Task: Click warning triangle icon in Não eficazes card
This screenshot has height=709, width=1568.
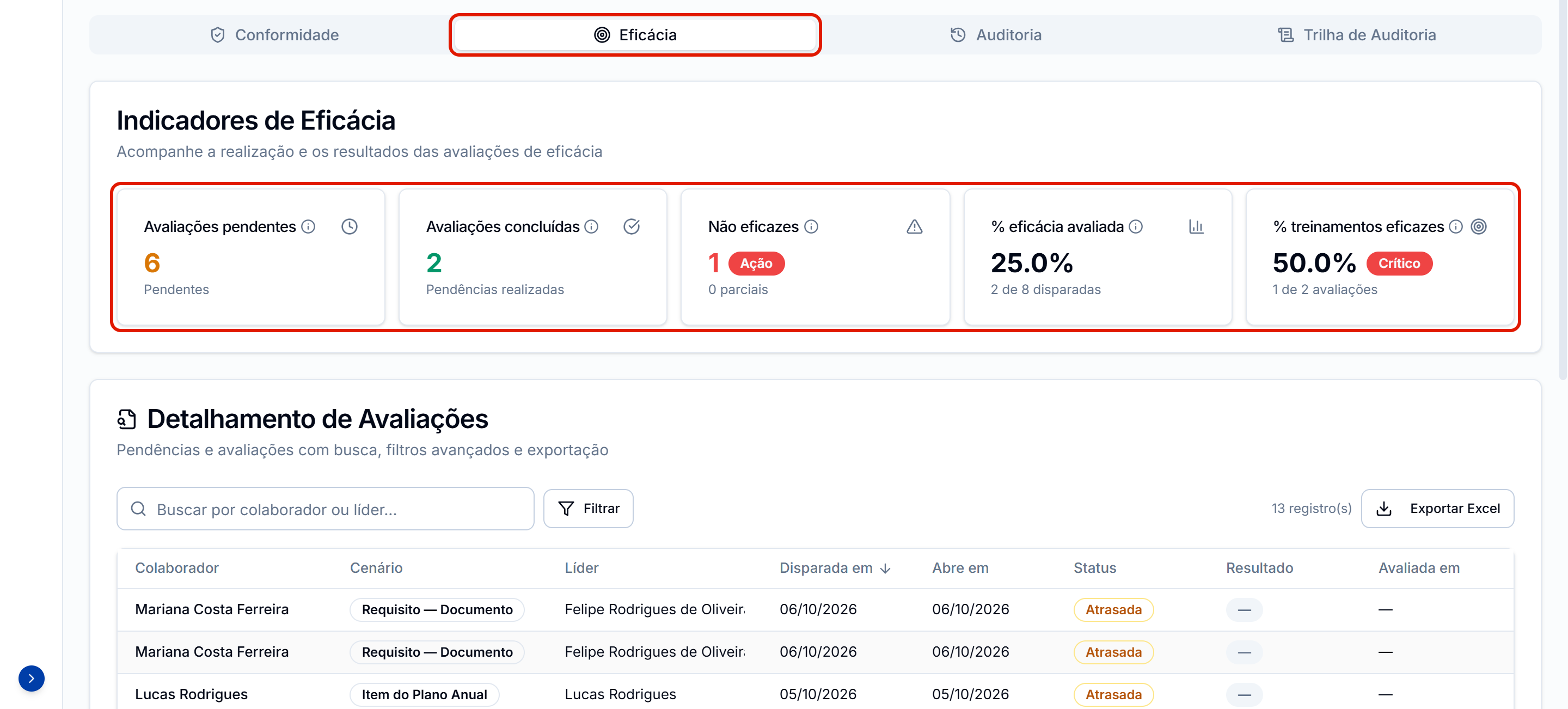Action: 914,227
